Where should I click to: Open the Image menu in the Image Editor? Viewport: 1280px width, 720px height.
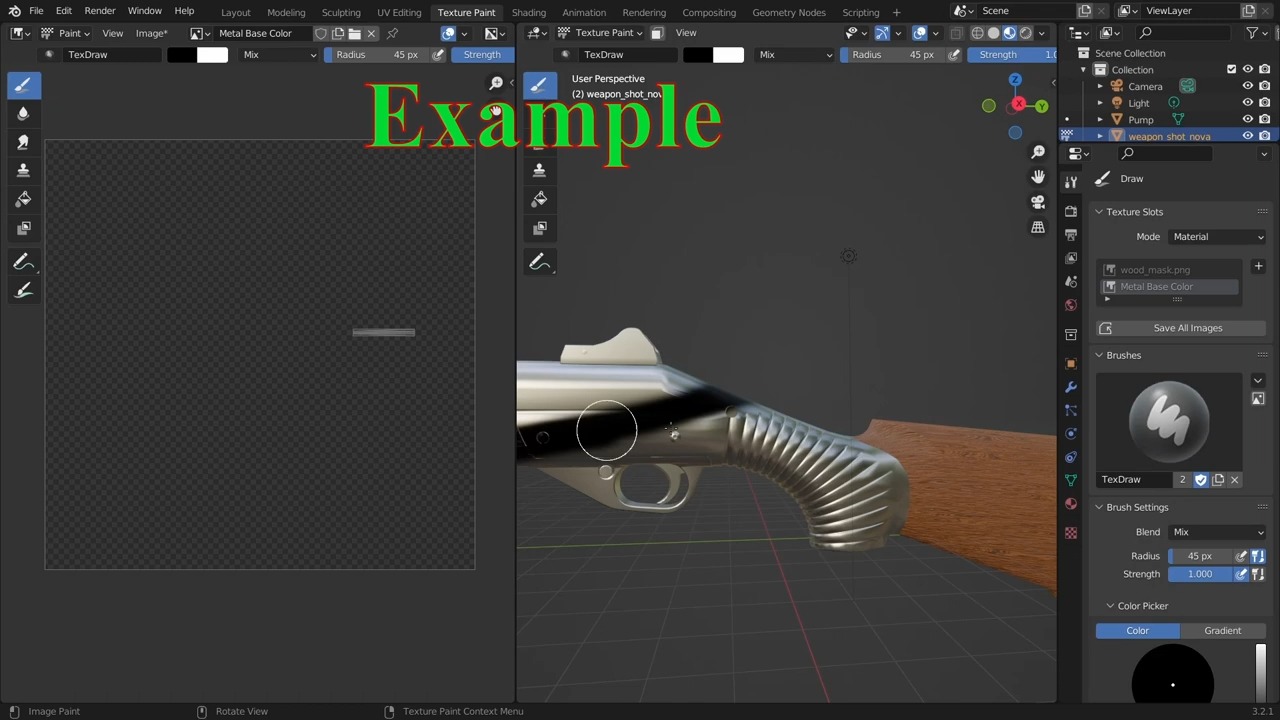coord(150,33)
